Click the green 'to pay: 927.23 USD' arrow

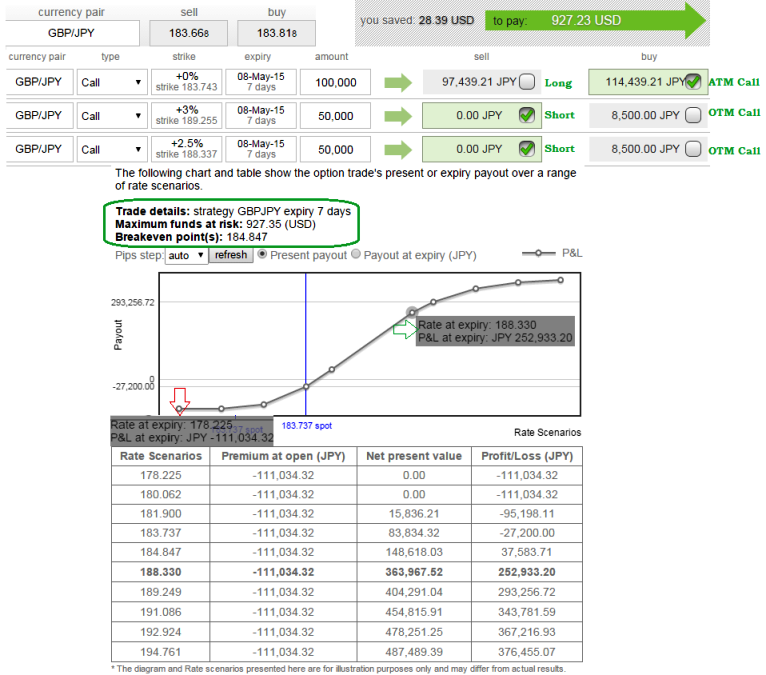coord(596,21)
